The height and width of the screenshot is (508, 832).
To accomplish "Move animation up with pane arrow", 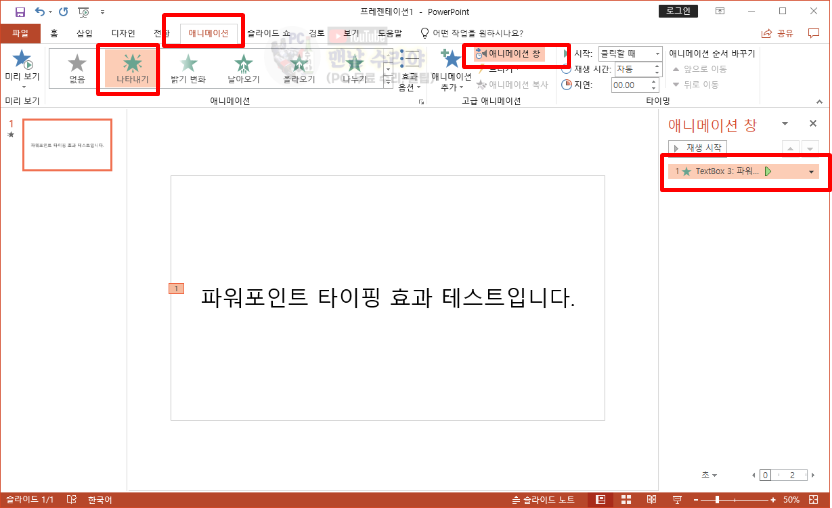I will point(790,149).
